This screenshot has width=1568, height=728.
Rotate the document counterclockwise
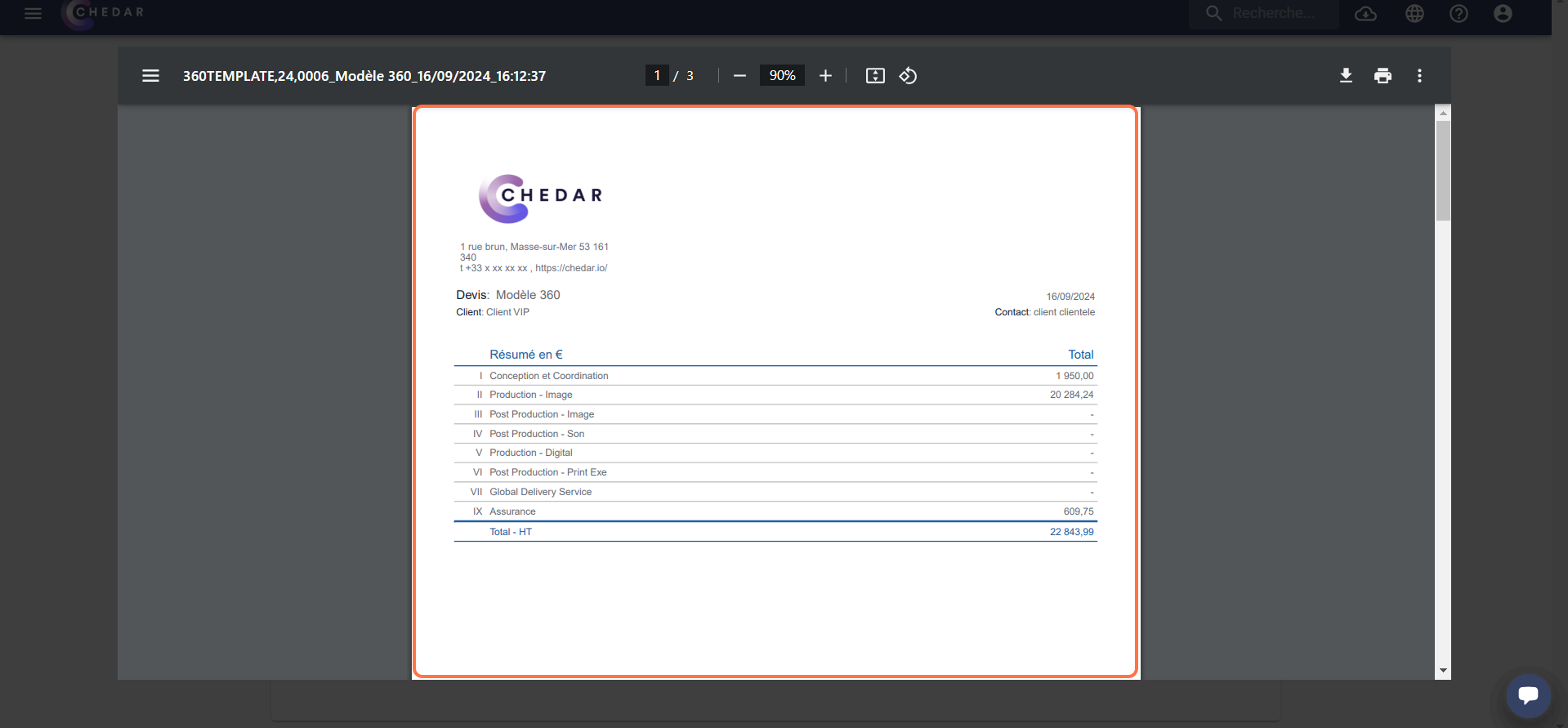pos(908,75)
